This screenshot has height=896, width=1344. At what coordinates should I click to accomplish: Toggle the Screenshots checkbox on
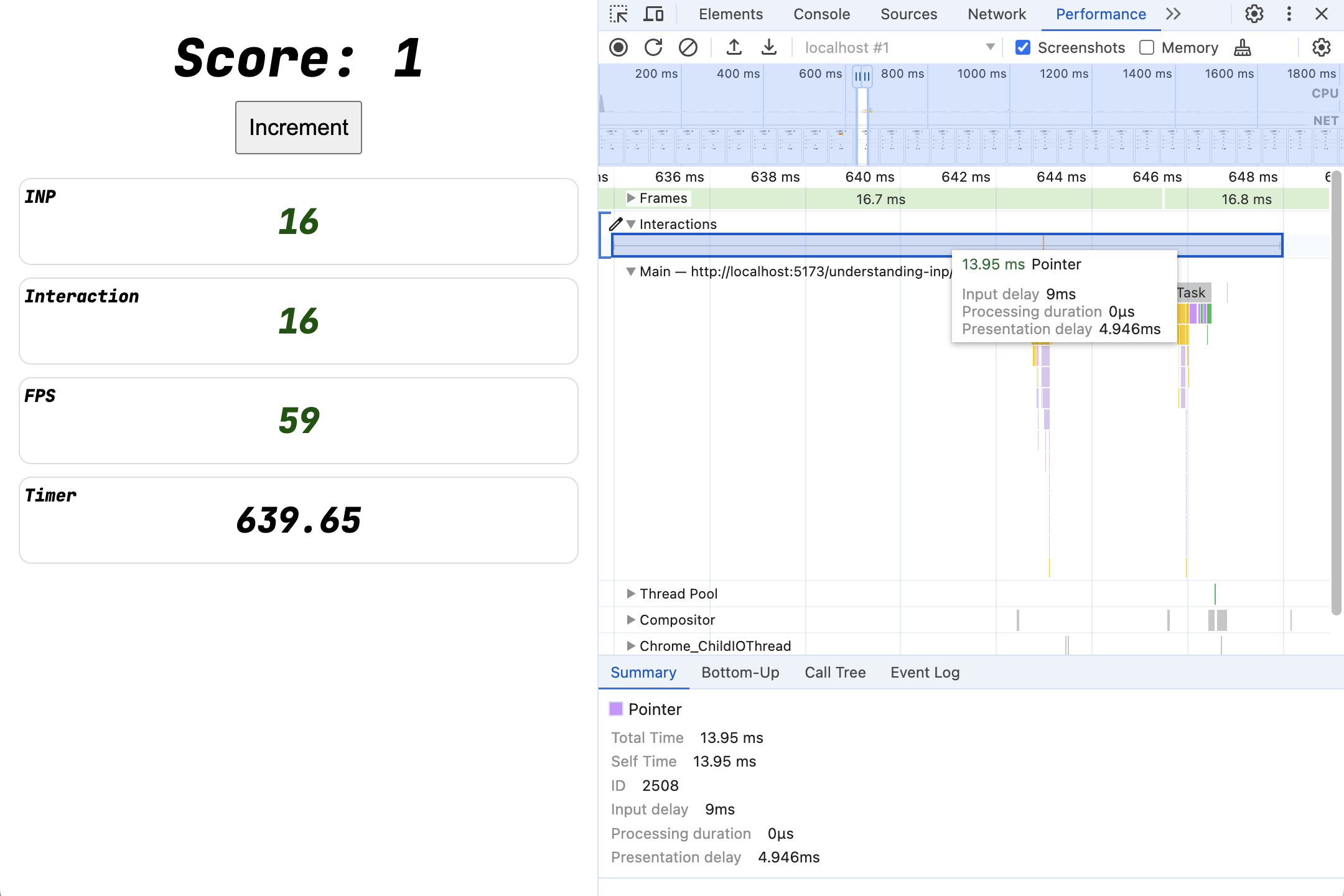pos(1024,47)
